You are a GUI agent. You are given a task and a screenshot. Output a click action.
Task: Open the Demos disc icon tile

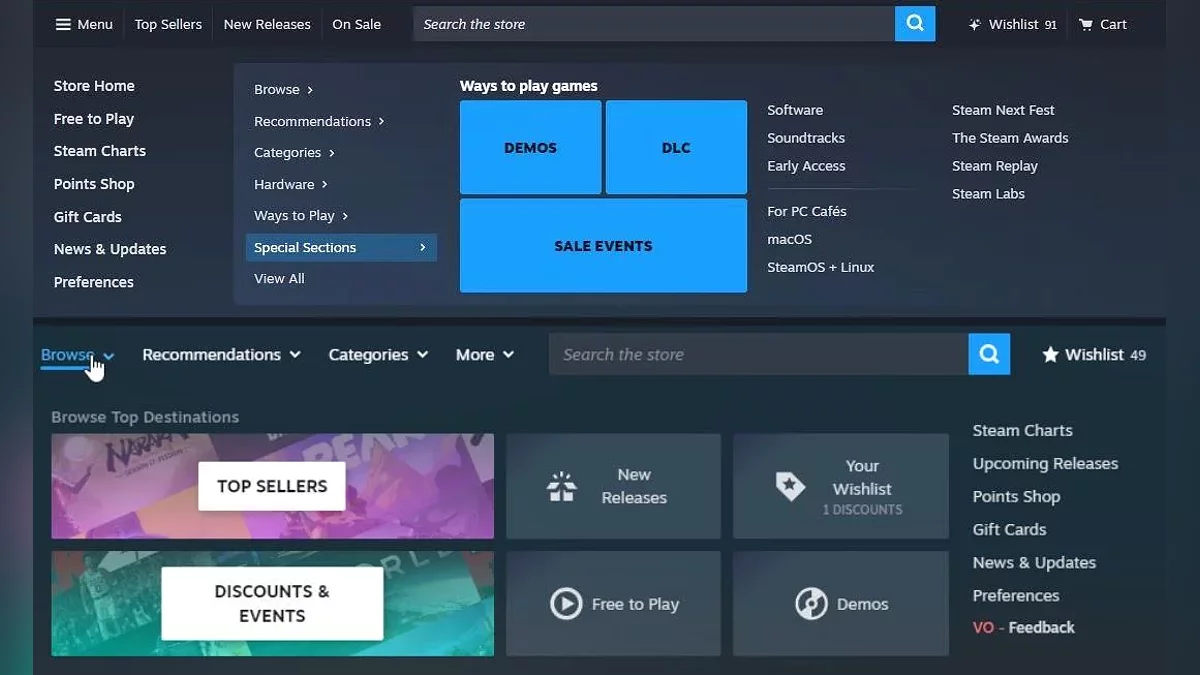(x=840, y=604)
